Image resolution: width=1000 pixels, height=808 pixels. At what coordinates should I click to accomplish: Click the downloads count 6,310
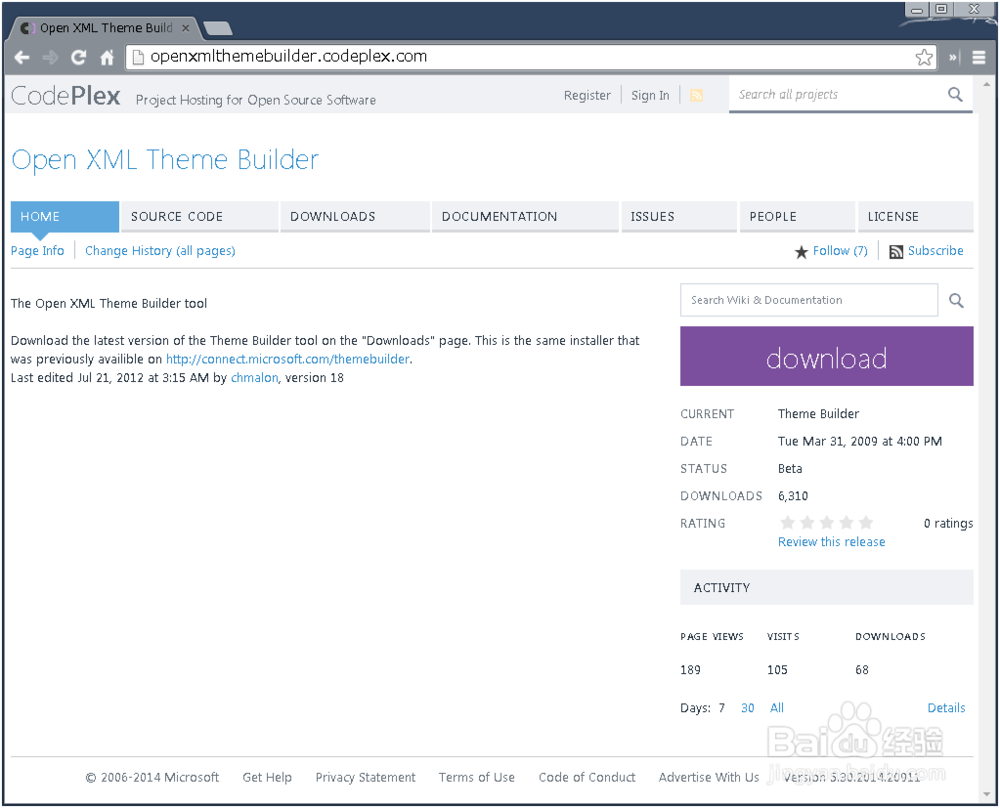pyautogui.click(x=793, y=496)
